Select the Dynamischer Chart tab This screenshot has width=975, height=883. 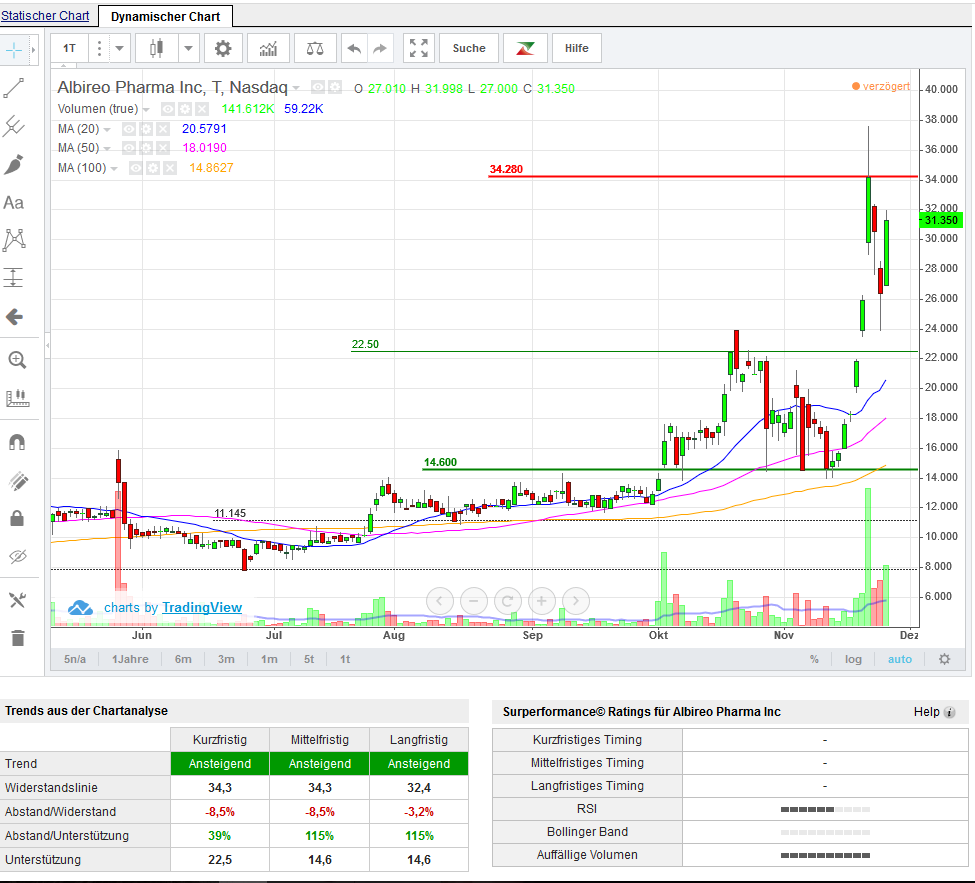click(x=165, y=17)
